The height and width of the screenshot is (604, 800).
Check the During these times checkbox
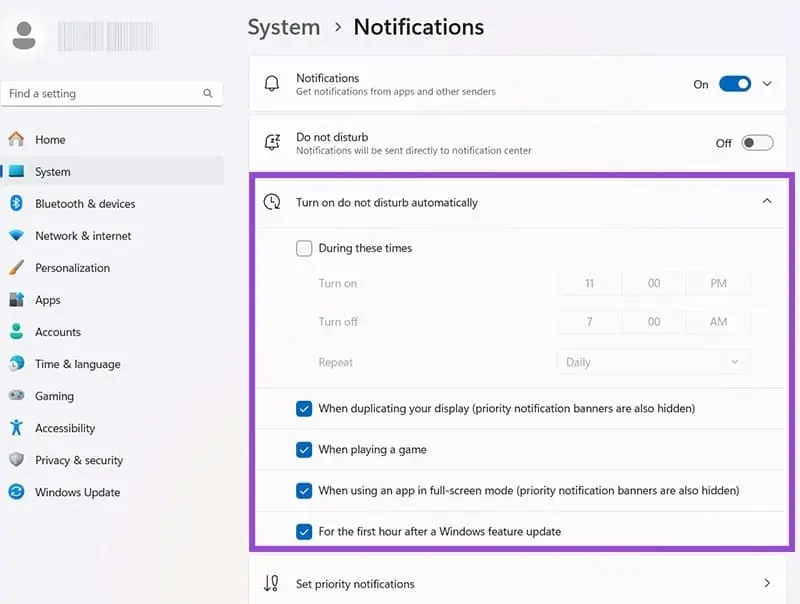[x=304, y=248]
